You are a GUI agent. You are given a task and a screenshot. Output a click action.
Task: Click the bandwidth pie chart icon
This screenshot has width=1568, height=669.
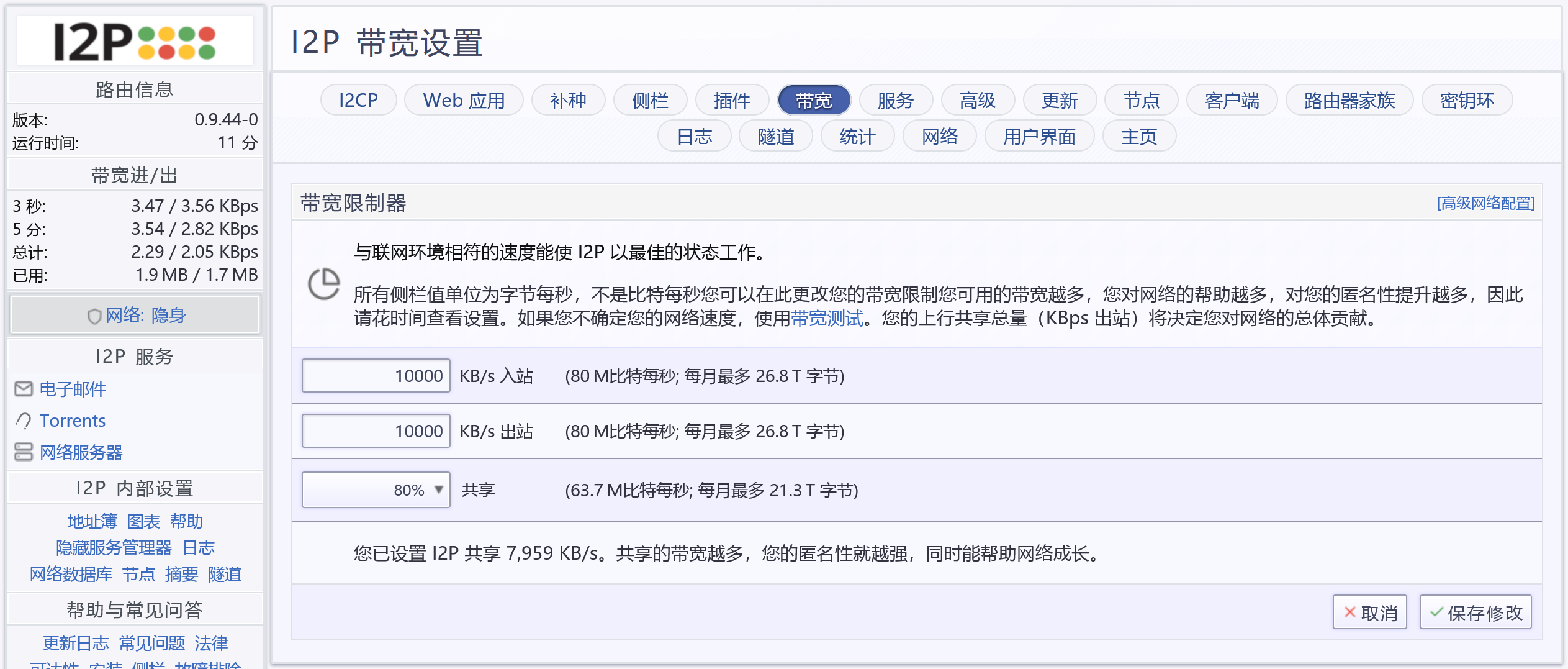[x=323, y=284]
